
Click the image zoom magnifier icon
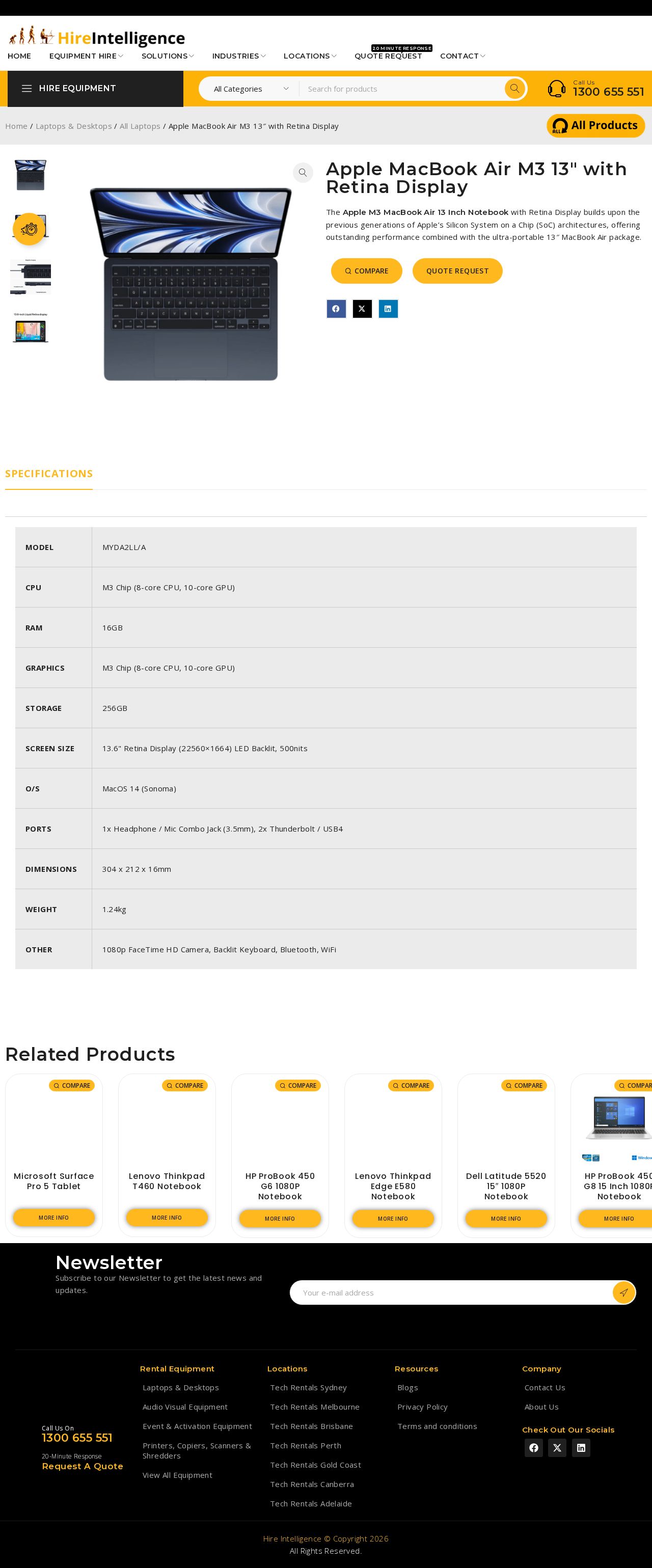[x=303, y=172]
